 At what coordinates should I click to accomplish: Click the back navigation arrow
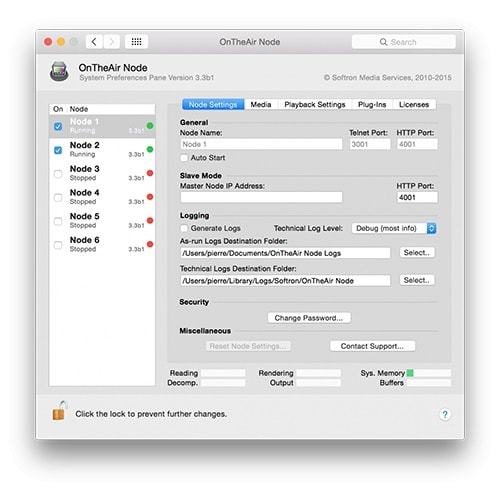pos(94,42)
